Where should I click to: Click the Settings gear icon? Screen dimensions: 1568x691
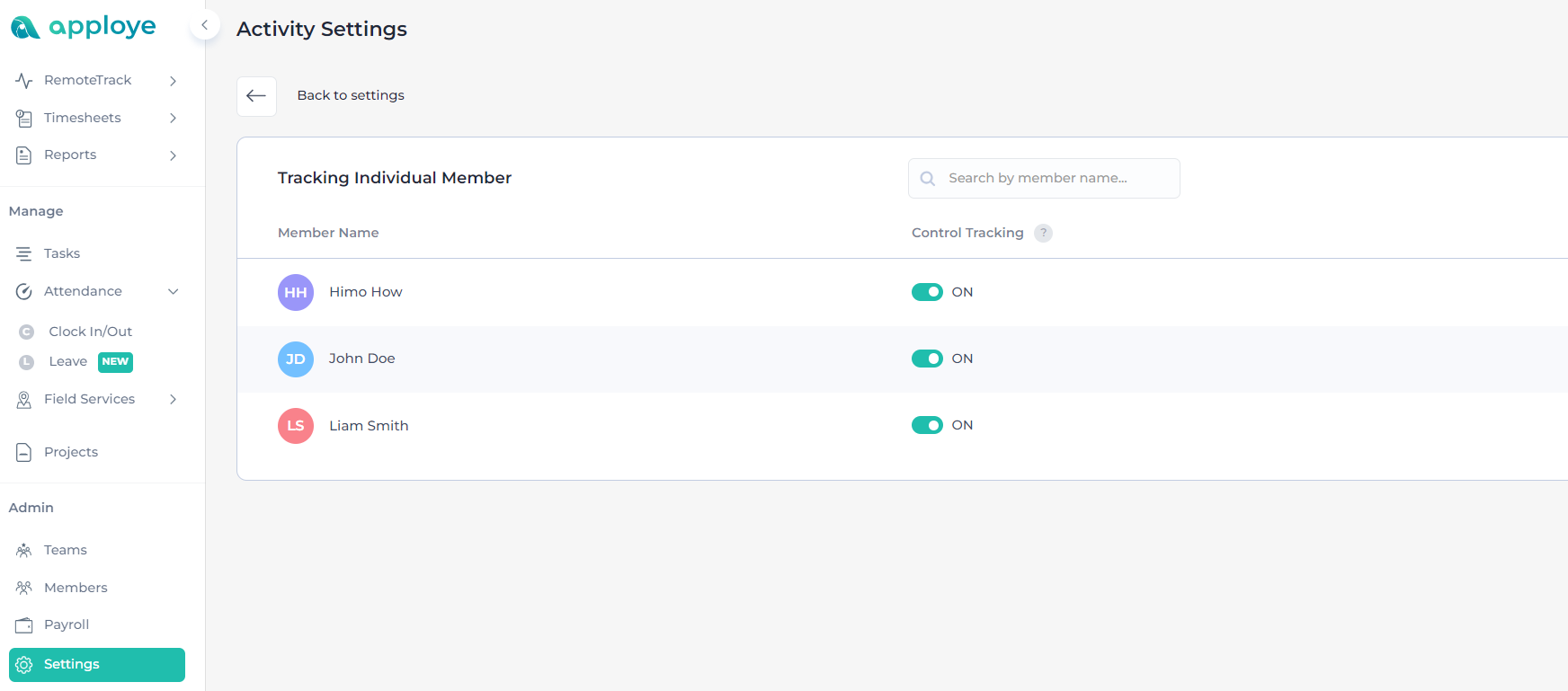[24, 665]
